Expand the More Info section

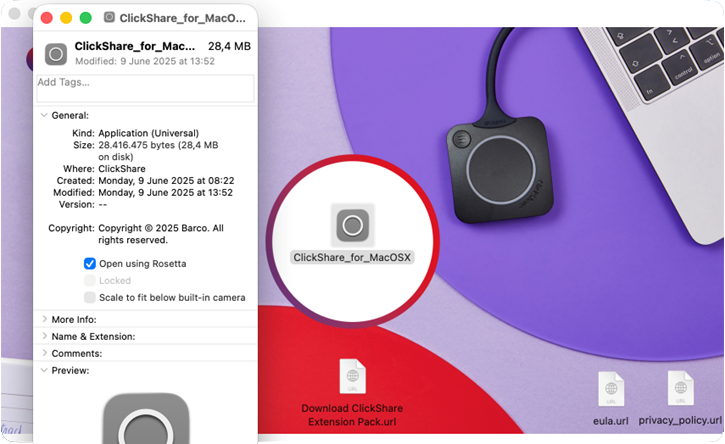44,319
